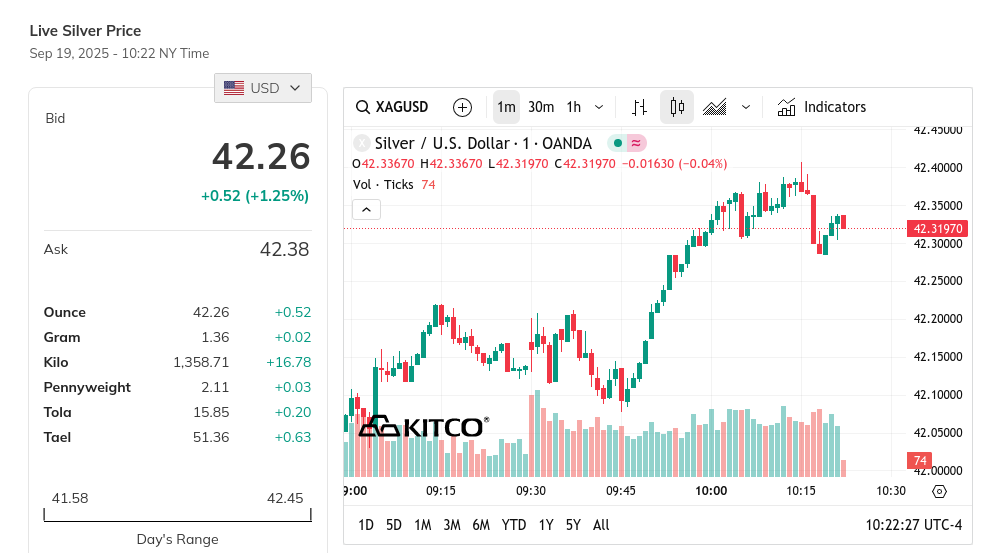The height and width of the screenshot is (553, 990).
Task: Select the candlestick chart style icon
Action: [677, 107]
